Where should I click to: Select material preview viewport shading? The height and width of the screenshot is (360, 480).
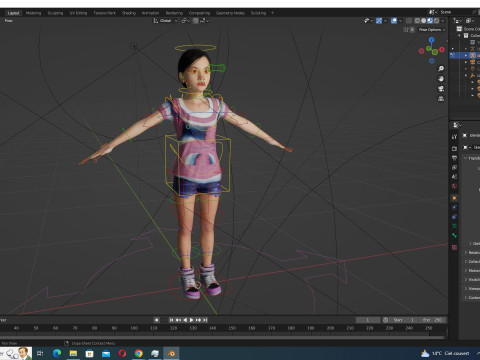point(430,21)
